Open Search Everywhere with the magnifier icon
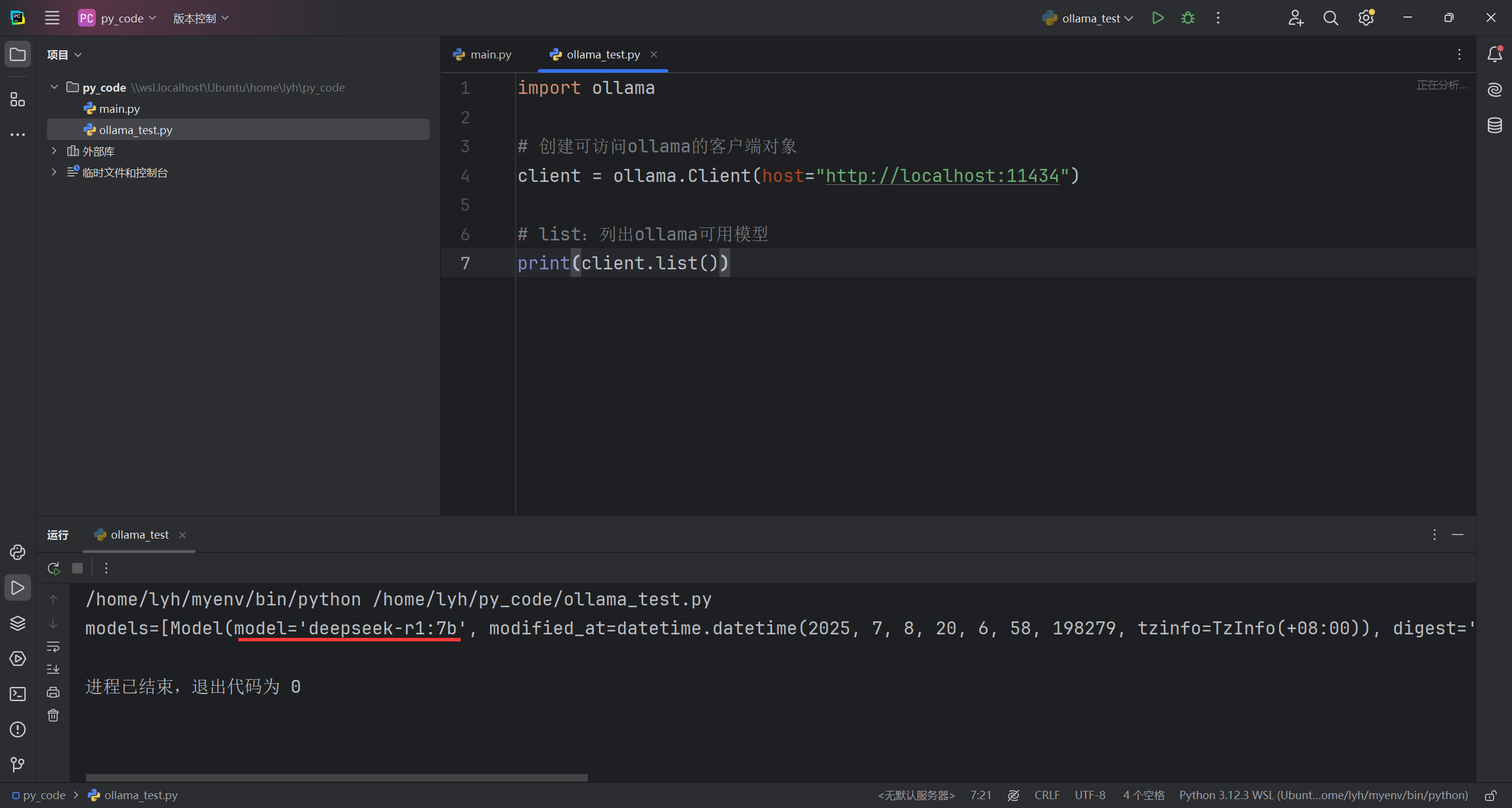The image size is (1512, 808). point(1331,18)
